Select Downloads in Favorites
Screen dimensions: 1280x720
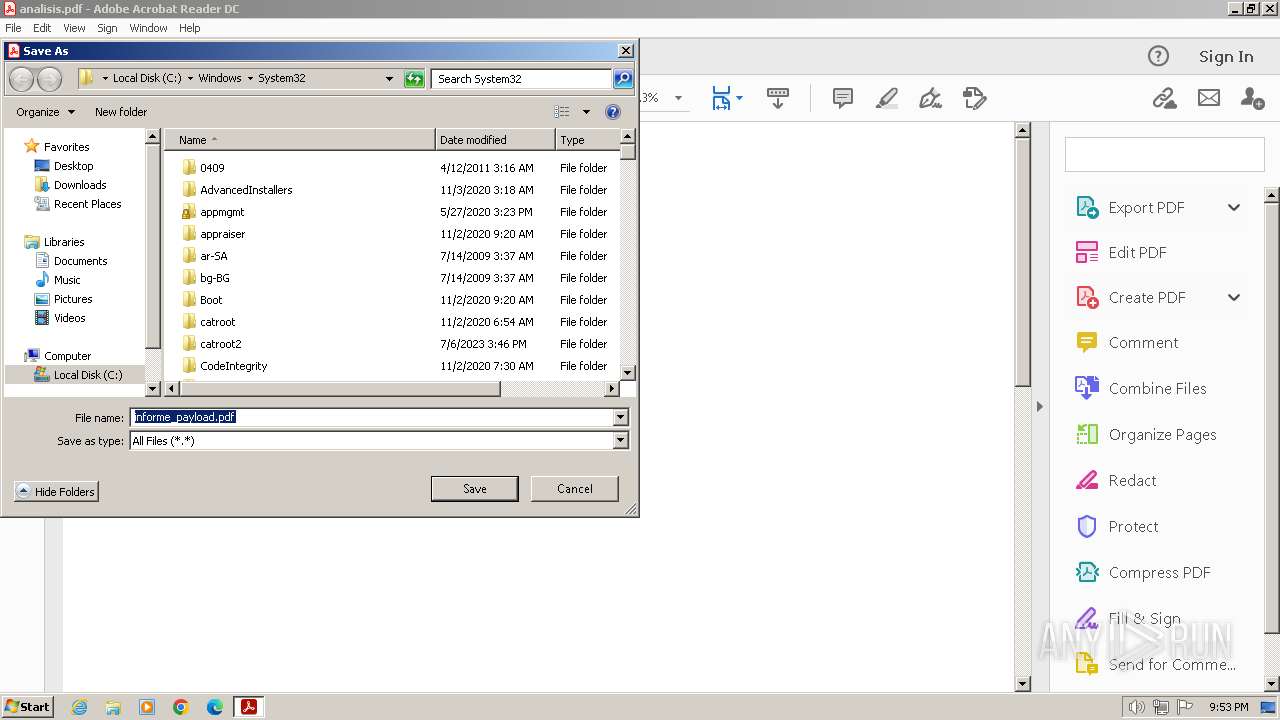point(80,185)
